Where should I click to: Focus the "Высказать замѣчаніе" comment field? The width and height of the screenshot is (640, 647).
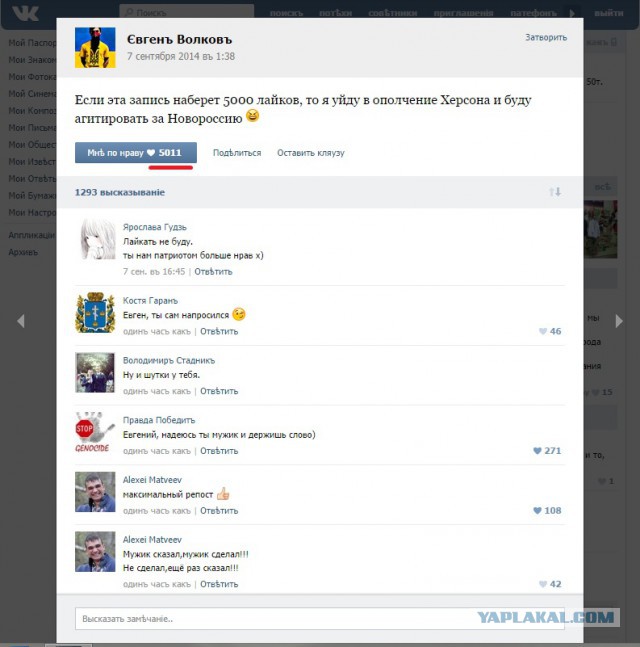[320, 619]
